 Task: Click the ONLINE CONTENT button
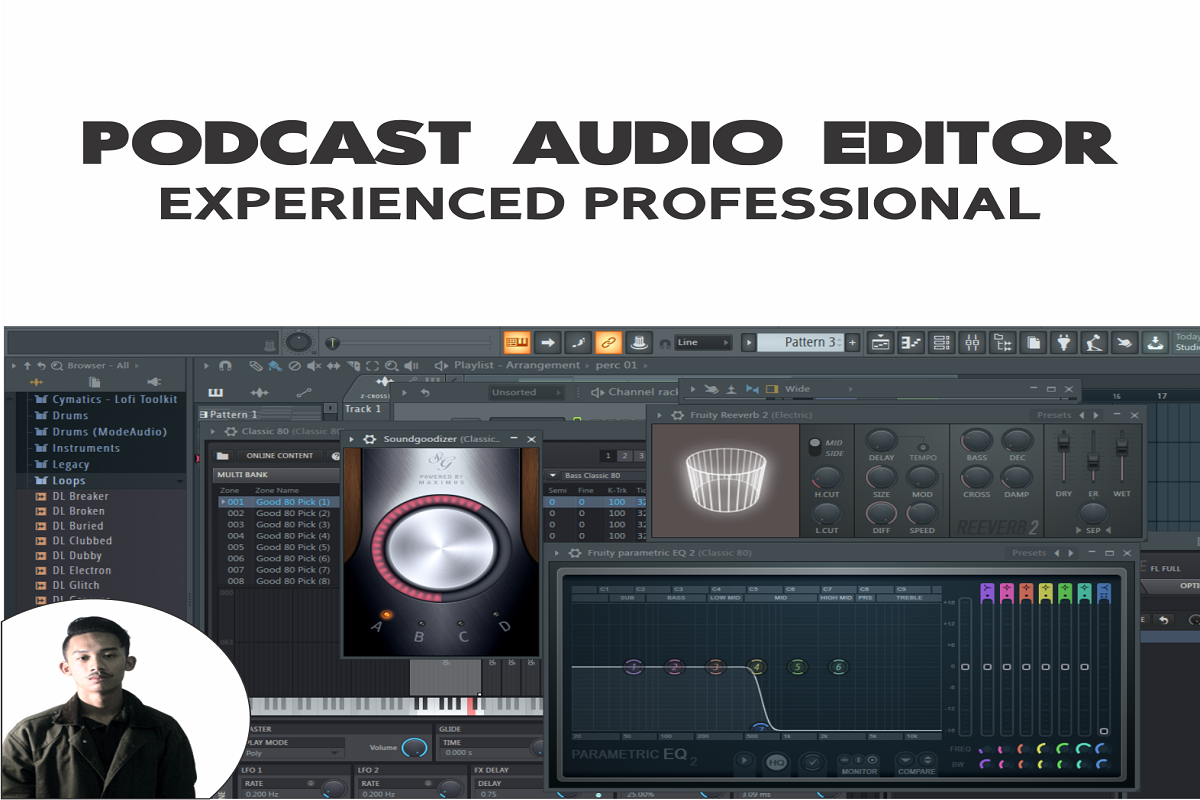click(280, 456)
